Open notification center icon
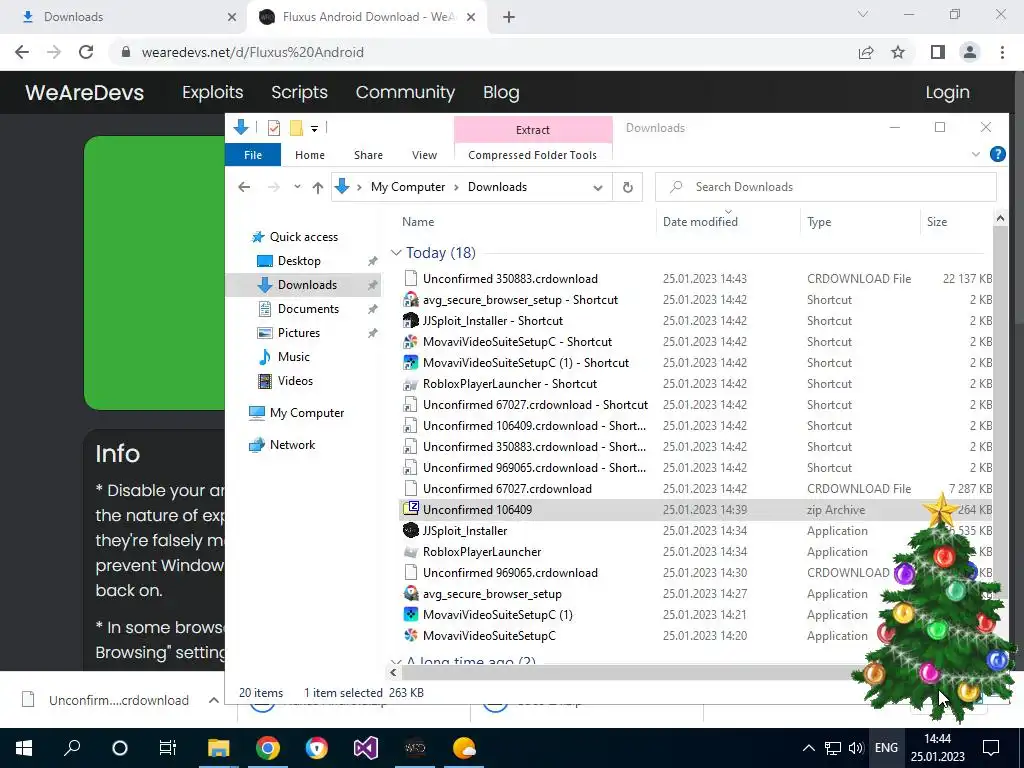This screenshot has height=768, width=1024. [991, 748]
